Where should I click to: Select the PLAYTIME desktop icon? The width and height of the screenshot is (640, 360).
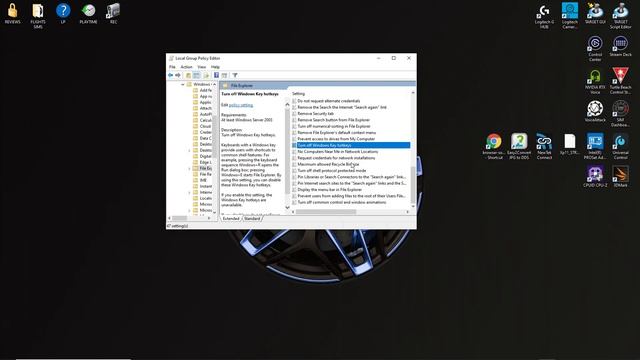click(x=88, y=13)
